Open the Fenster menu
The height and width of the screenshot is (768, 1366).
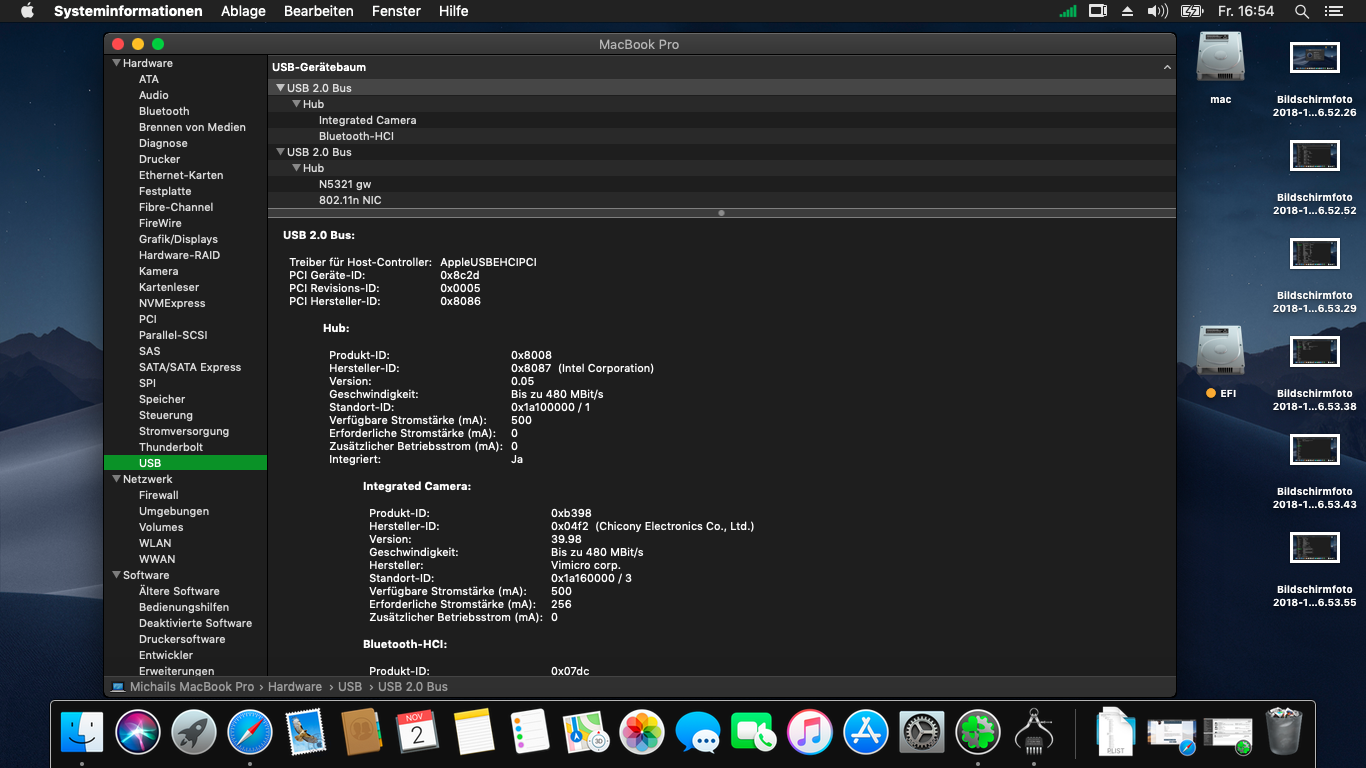(396, 11)
